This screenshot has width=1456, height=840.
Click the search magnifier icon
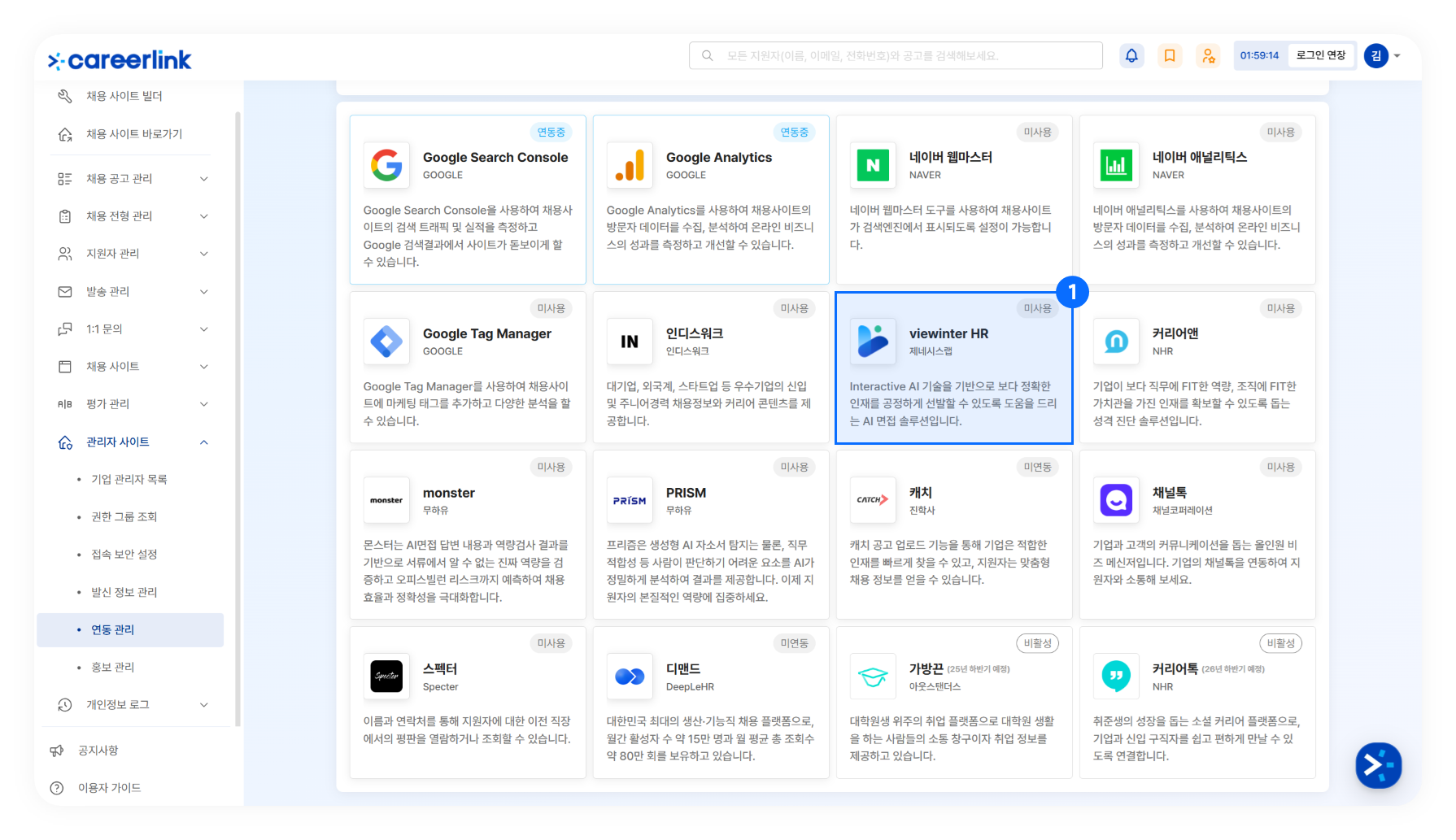click(x=708, y=55)
